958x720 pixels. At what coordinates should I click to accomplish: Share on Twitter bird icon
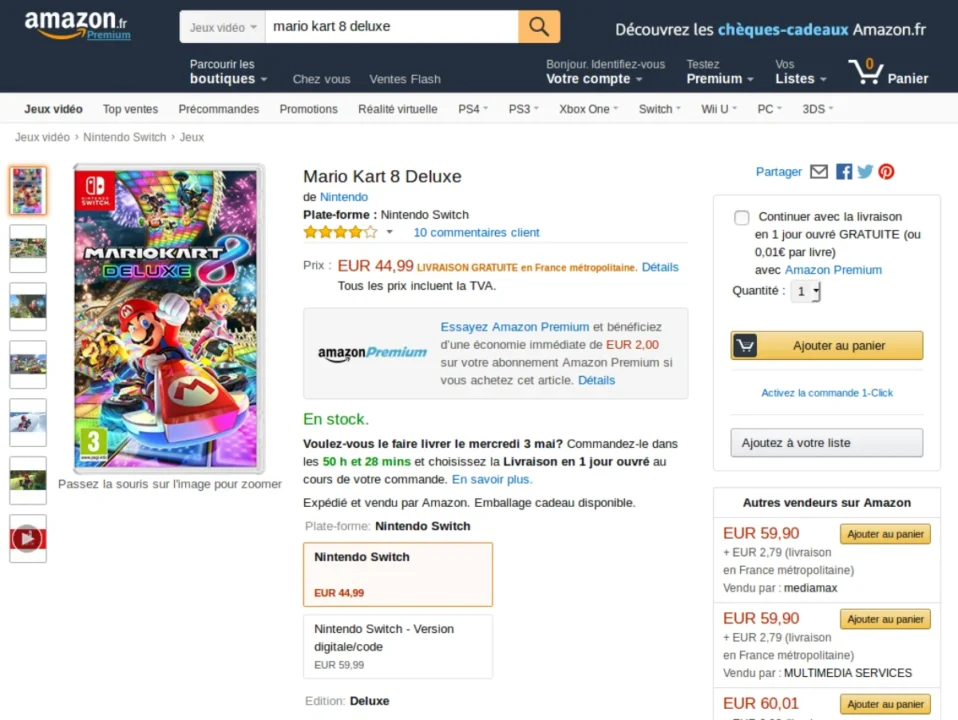pos(865,172)
